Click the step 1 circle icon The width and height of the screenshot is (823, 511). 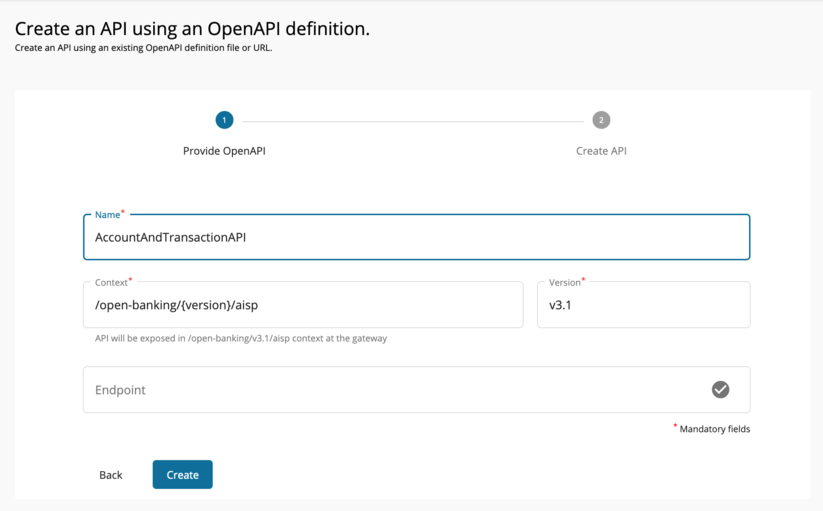point(224,120)
